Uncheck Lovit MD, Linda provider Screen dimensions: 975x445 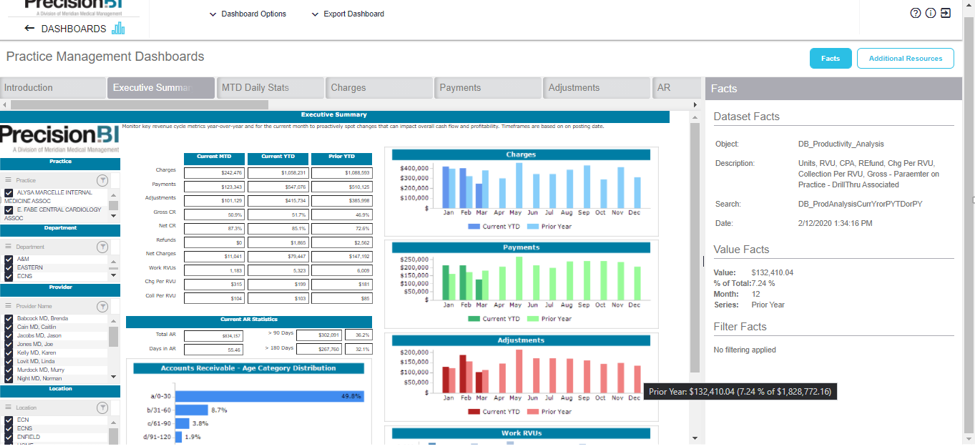point(9,362)
